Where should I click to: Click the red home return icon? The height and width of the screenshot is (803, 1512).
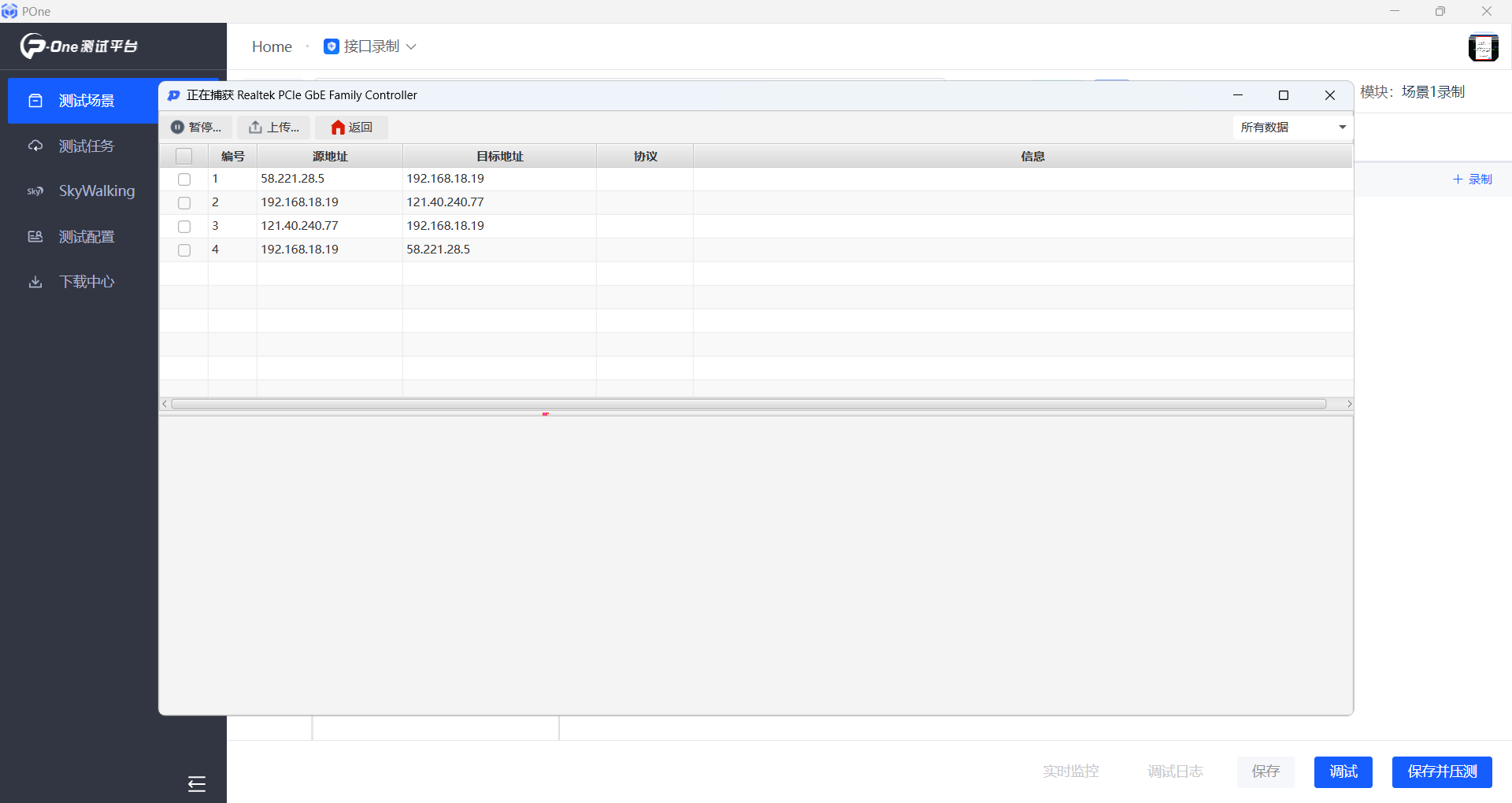click(338, 128)
